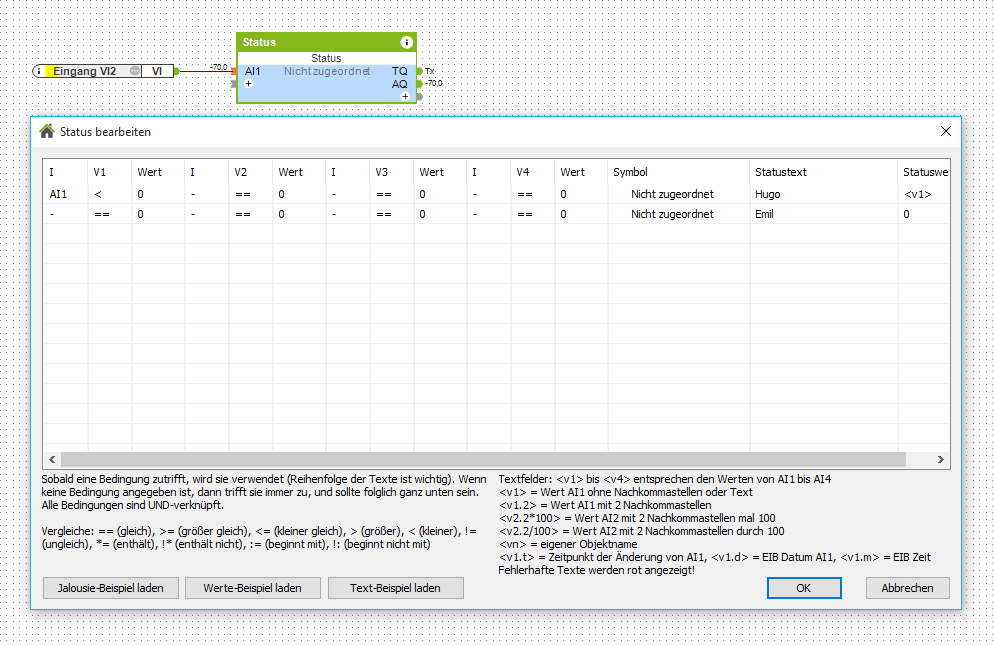Load the Text-Beispiel

(x=396, y=588)
